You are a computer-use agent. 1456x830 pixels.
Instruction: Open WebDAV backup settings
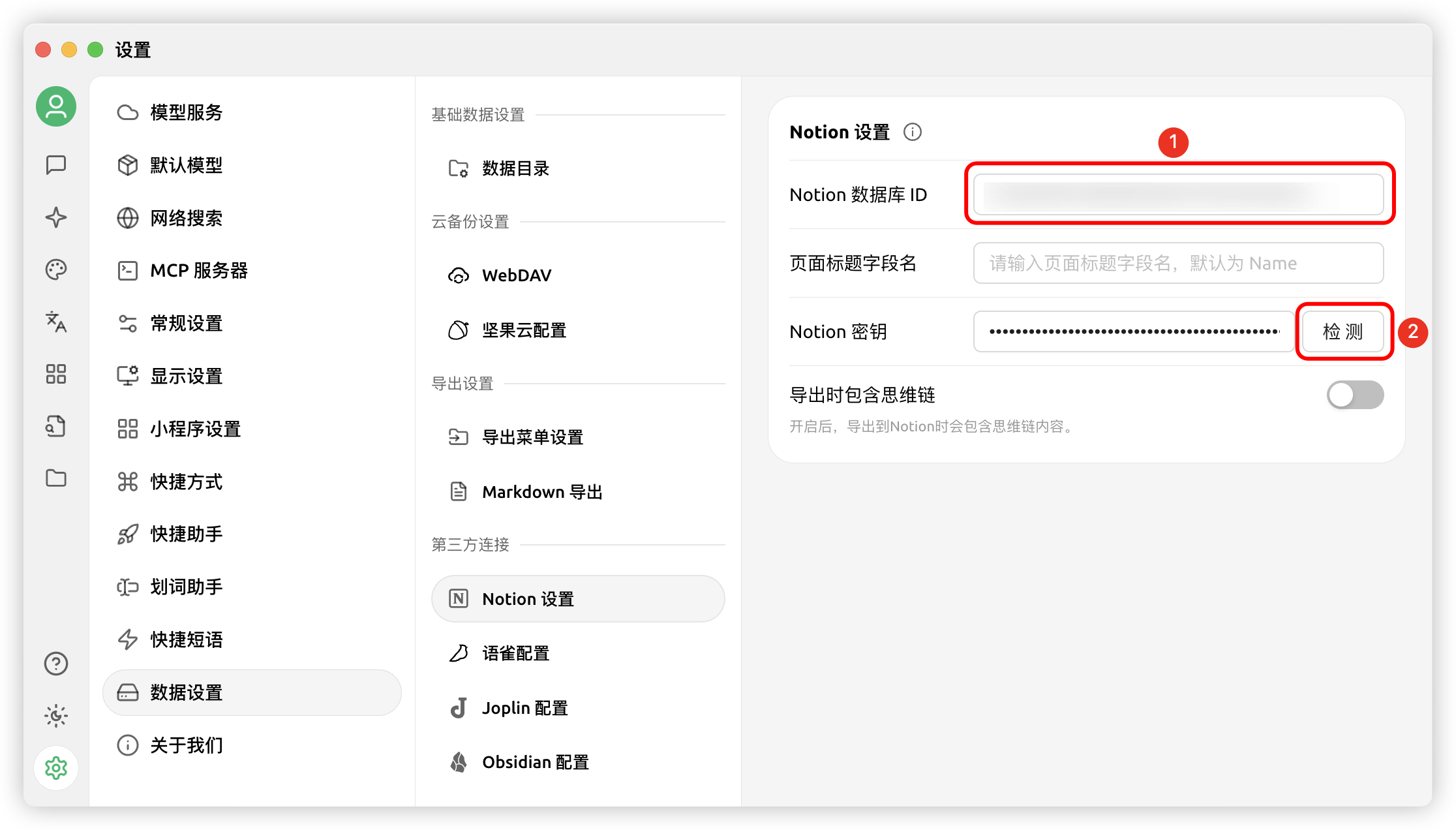[x=516, y=276]
